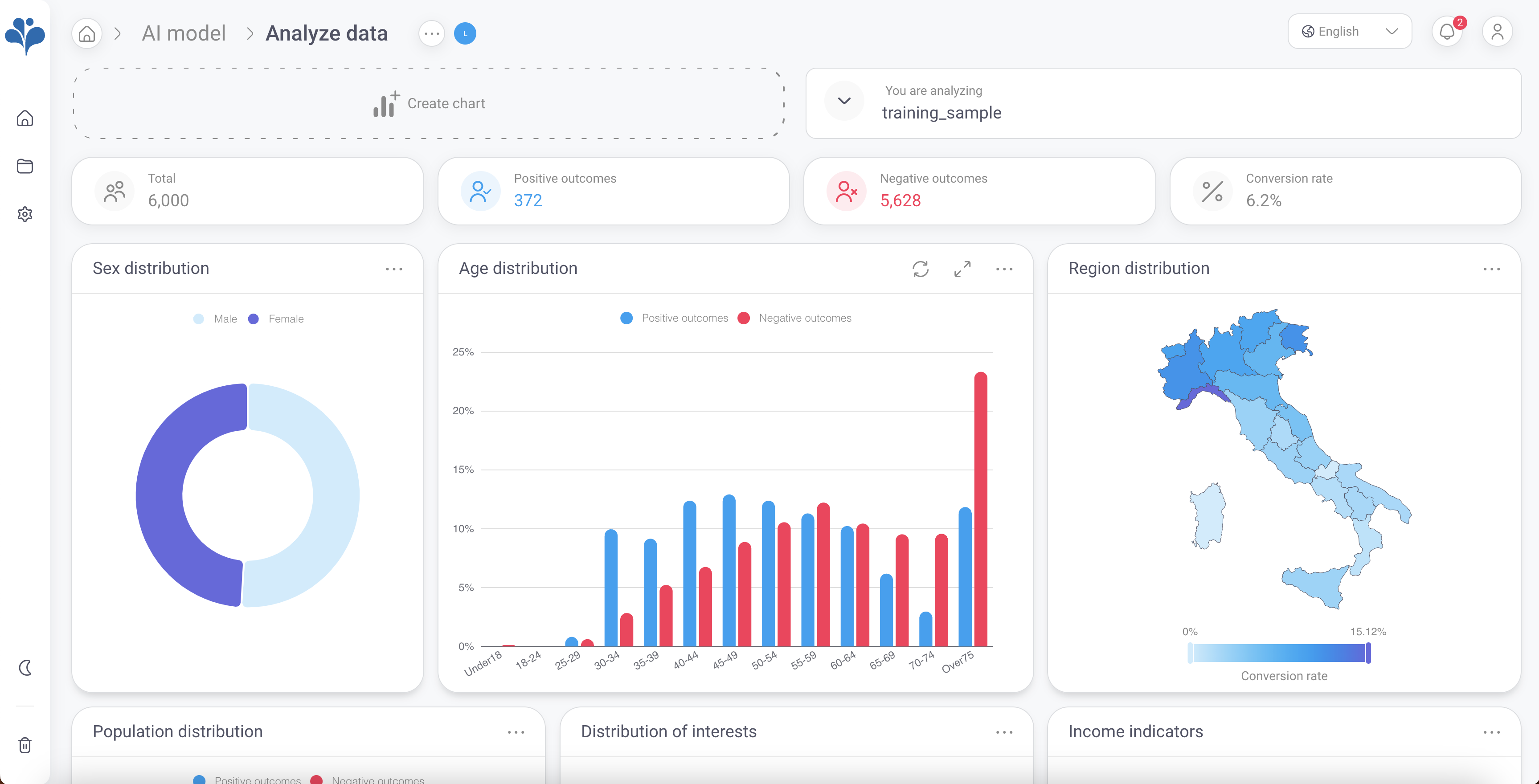Click the Create chart button
This screenshot has height=784, width=1539.
pyautogui.click(x=428, y=103)
